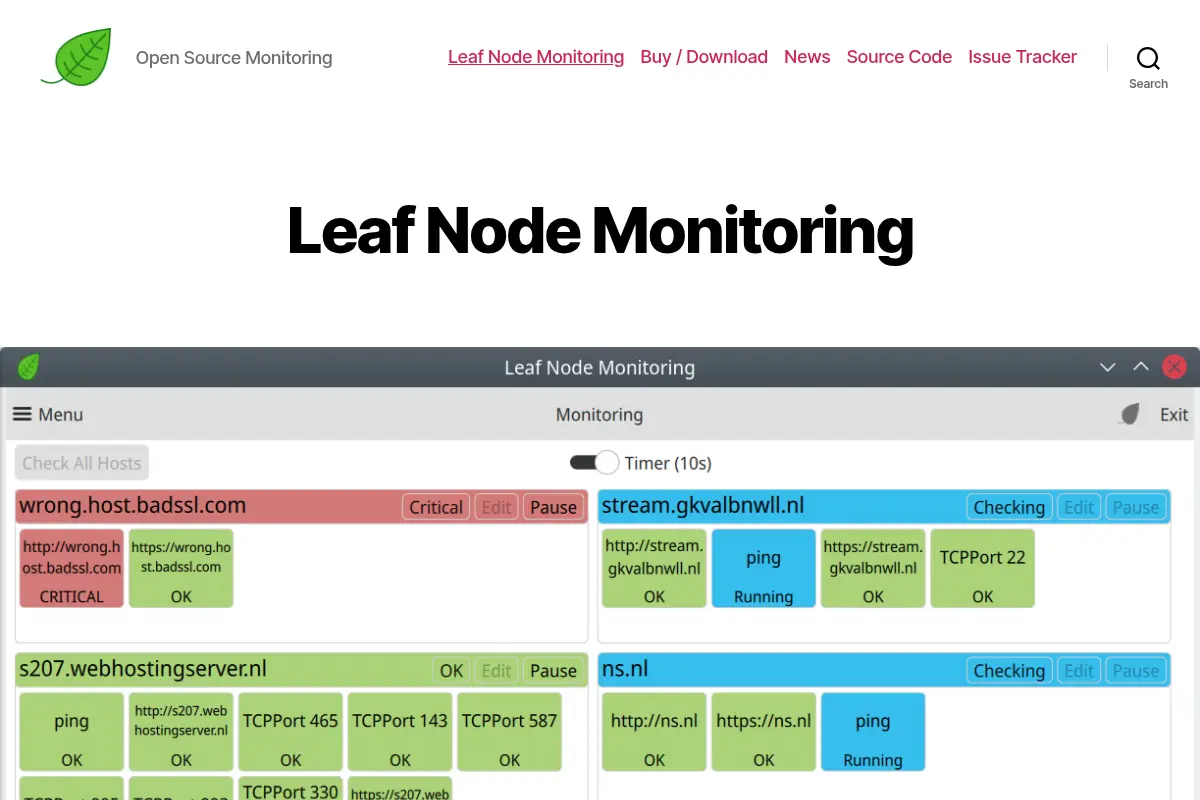Screen dimensions: 1200x800
Task: Select the https://wrong.host.badssl.com OK tile
Action: [x=181, y=568]
